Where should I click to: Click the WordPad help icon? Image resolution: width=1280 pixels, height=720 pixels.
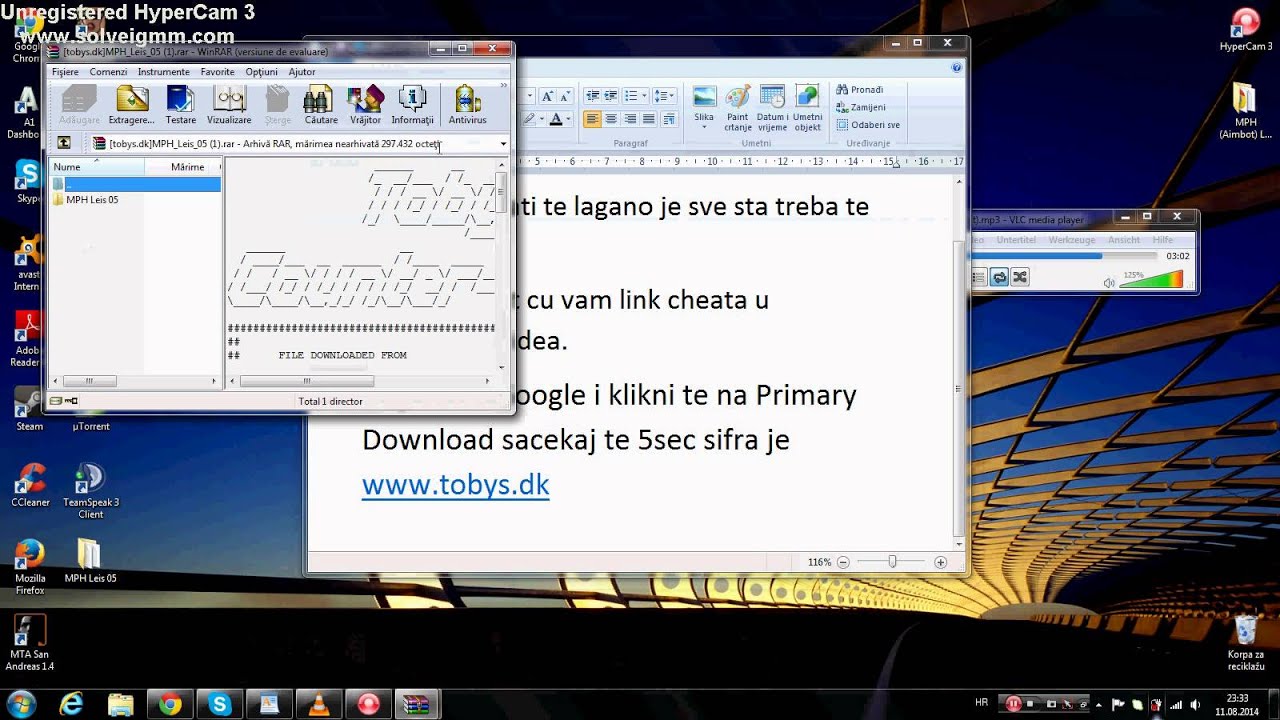click(957, 68)
